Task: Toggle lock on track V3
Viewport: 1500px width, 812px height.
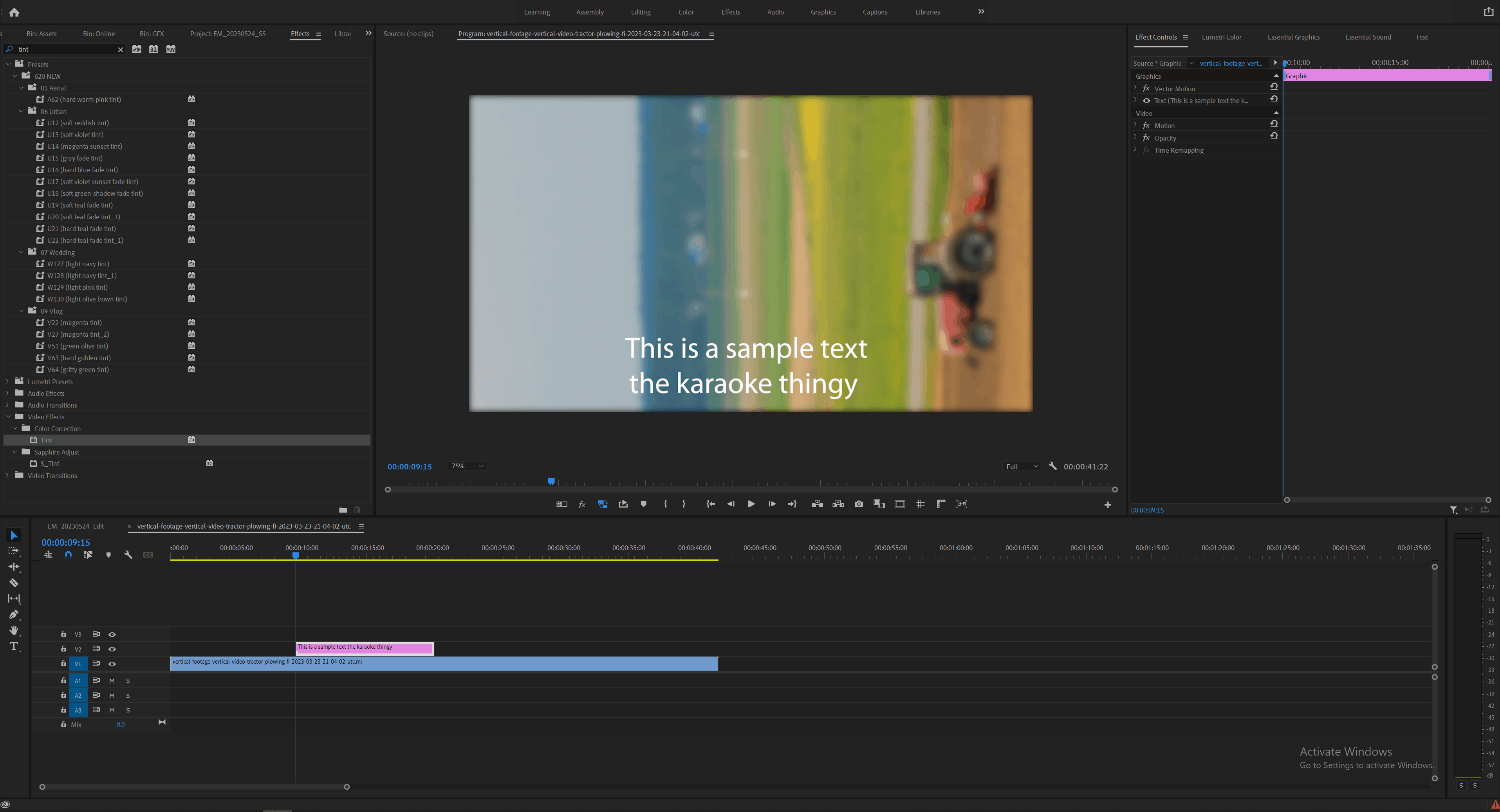Action: click(x=63, y=634)
